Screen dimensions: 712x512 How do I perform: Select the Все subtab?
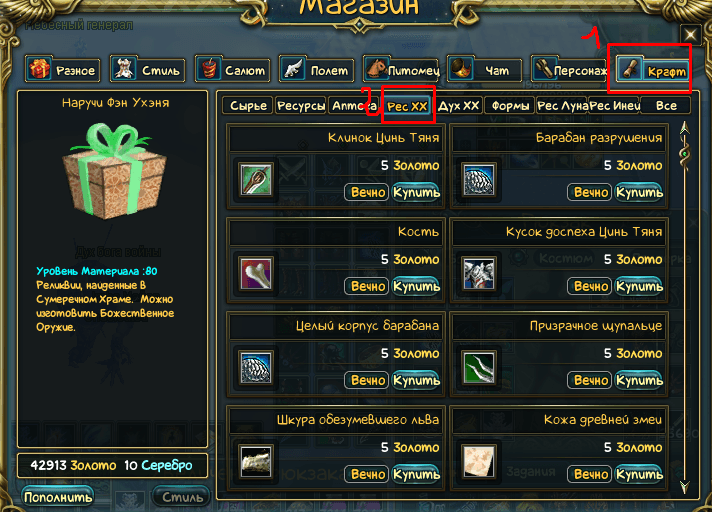point(666,106)
